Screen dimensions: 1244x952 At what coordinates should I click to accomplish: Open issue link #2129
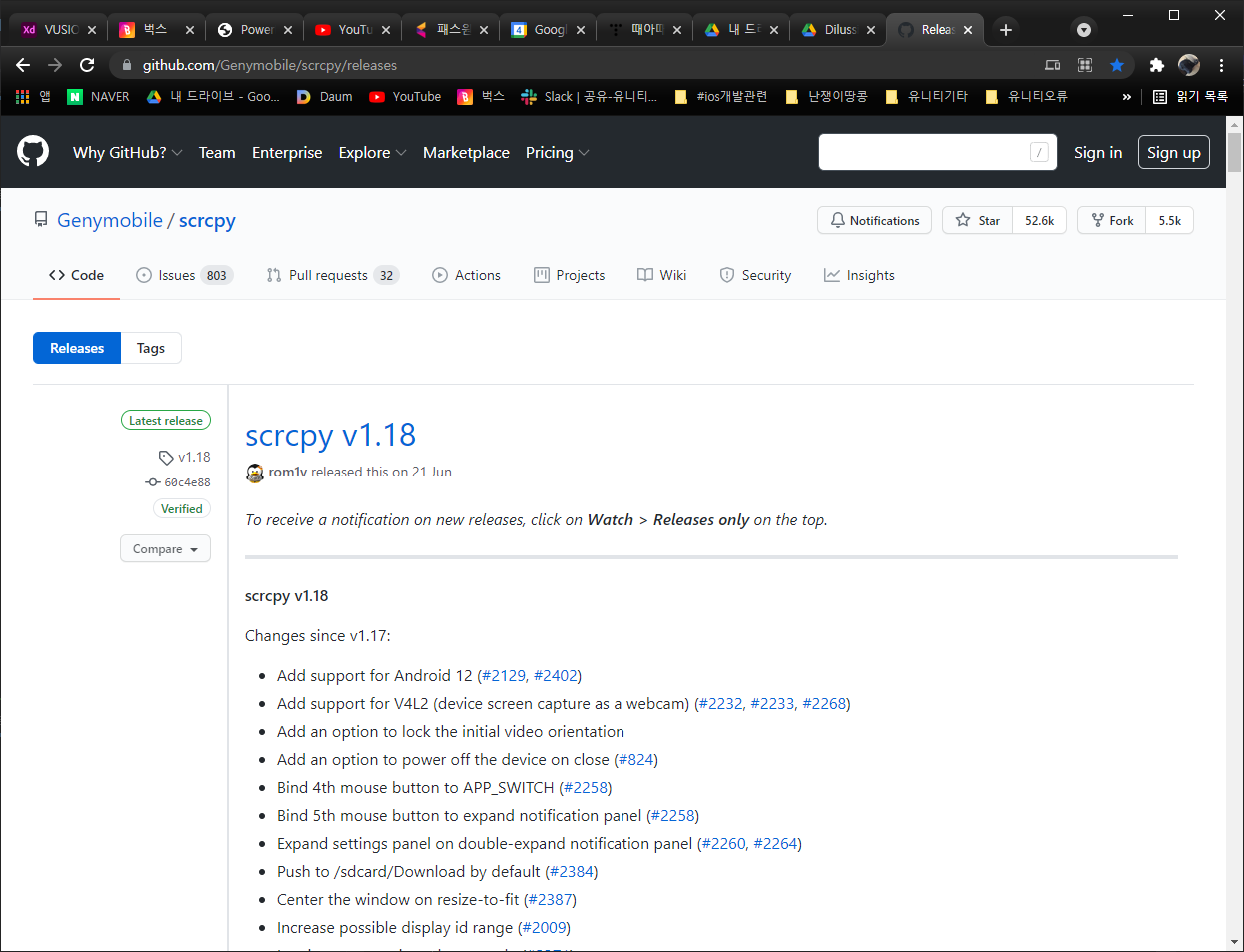click(504, 676)
